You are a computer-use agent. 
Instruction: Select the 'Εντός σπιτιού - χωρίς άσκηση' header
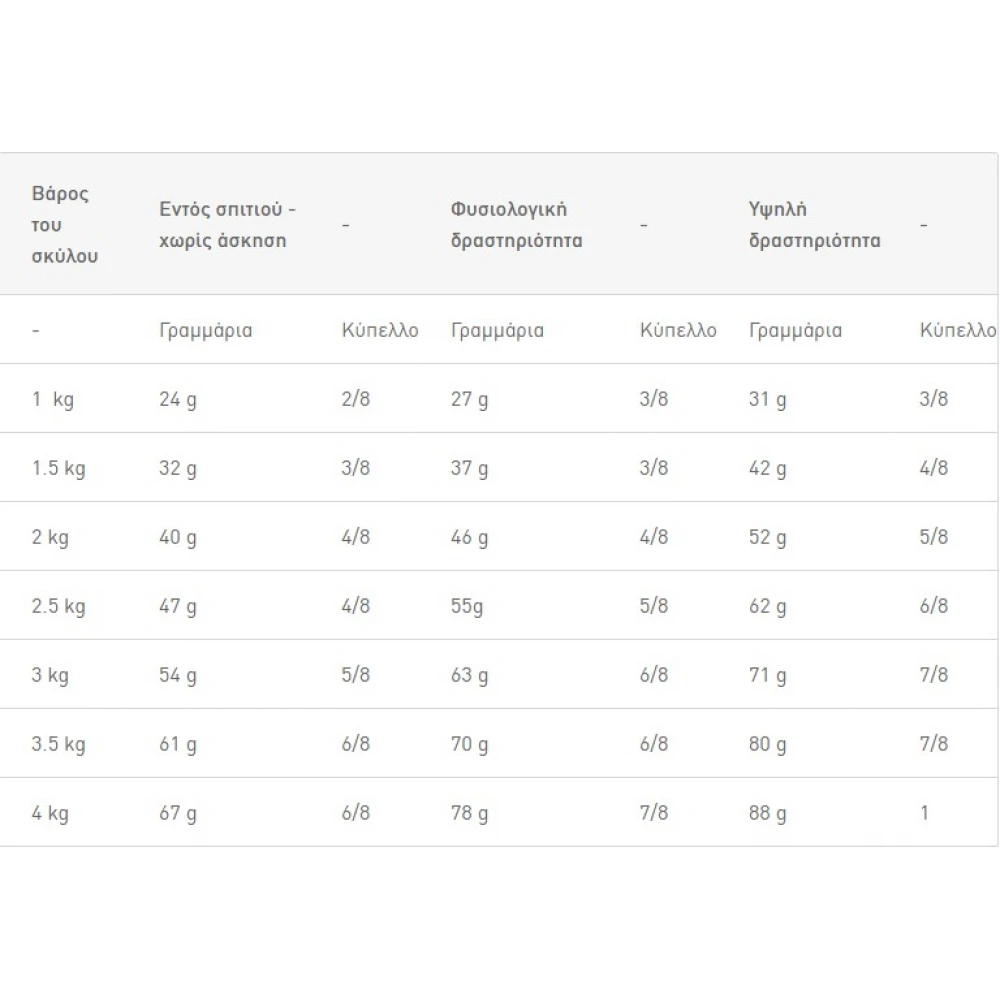pyautogui.click(x=228, y=224)
